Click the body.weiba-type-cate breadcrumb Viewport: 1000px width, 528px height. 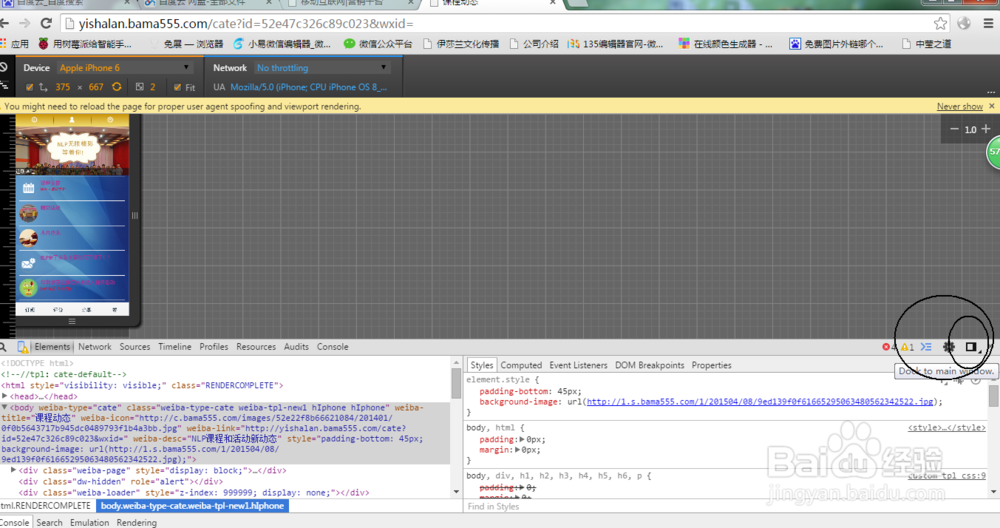coord(192,506)
